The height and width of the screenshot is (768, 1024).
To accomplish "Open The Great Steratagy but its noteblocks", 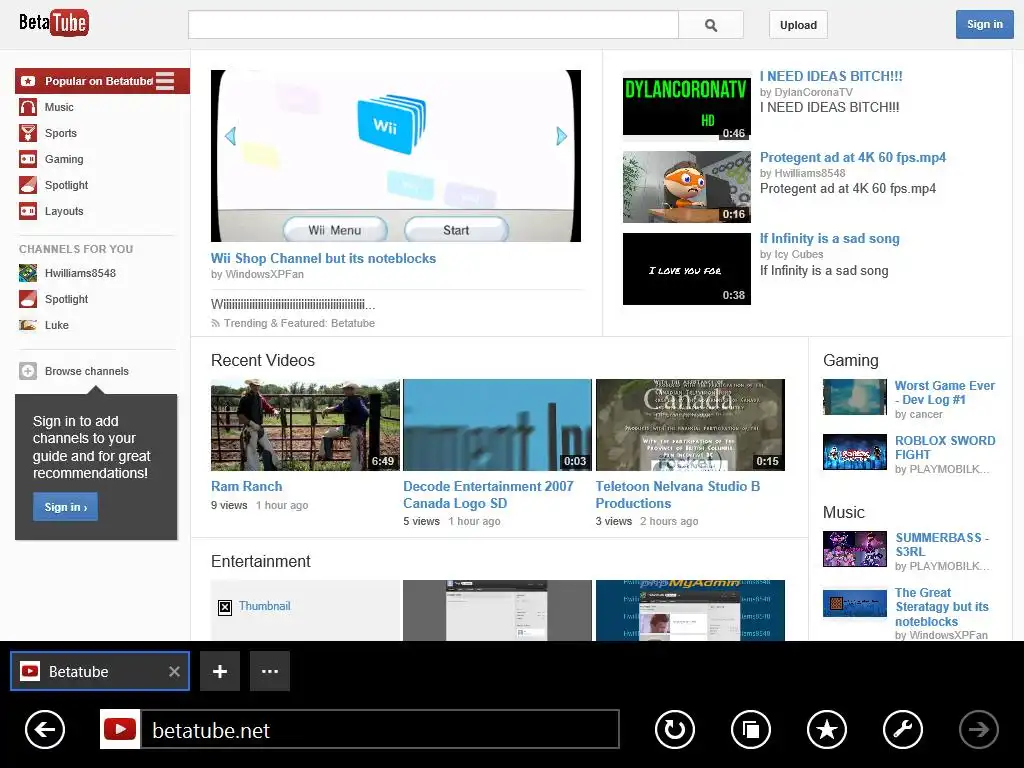I will (x=941, y=607).
